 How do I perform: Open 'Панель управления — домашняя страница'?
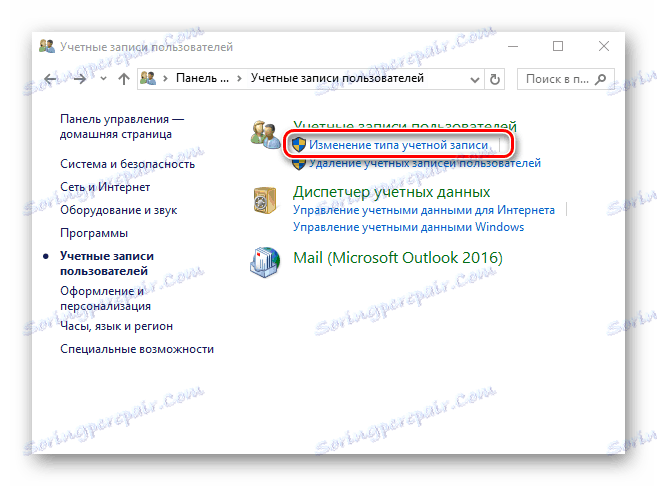pos(122,127)
